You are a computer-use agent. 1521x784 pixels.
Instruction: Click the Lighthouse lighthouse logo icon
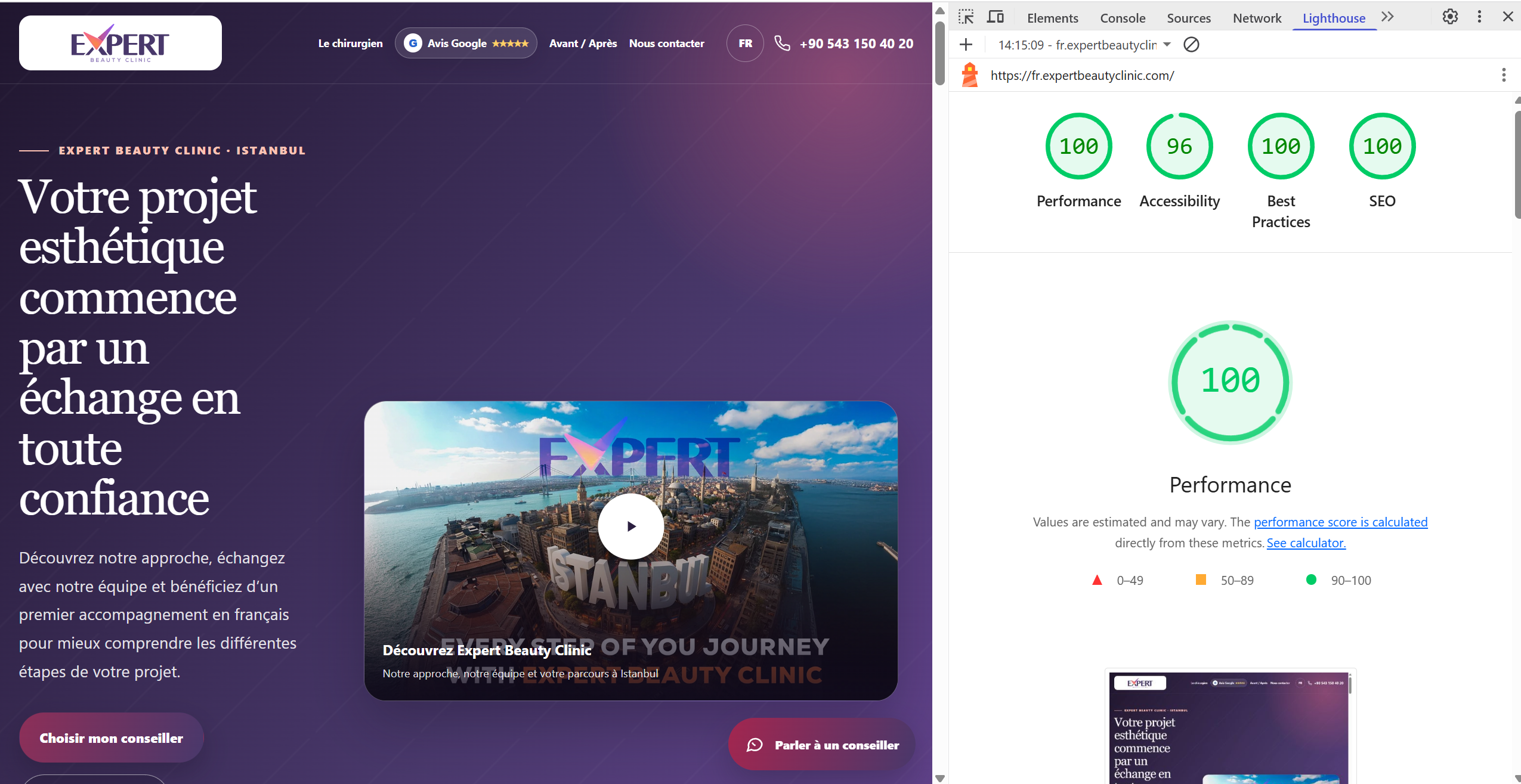(x=970, y=75)
